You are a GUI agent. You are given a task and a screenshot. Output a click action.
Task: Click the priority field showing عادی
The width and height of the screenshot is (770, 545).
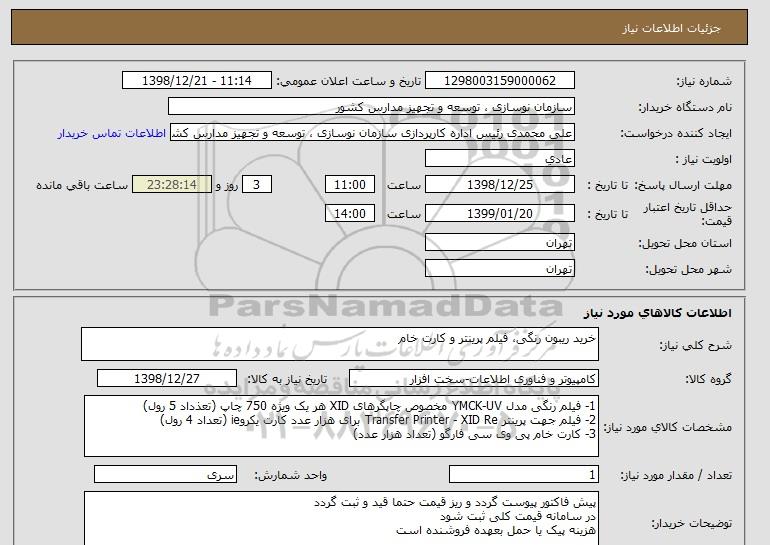pos(499,159)
